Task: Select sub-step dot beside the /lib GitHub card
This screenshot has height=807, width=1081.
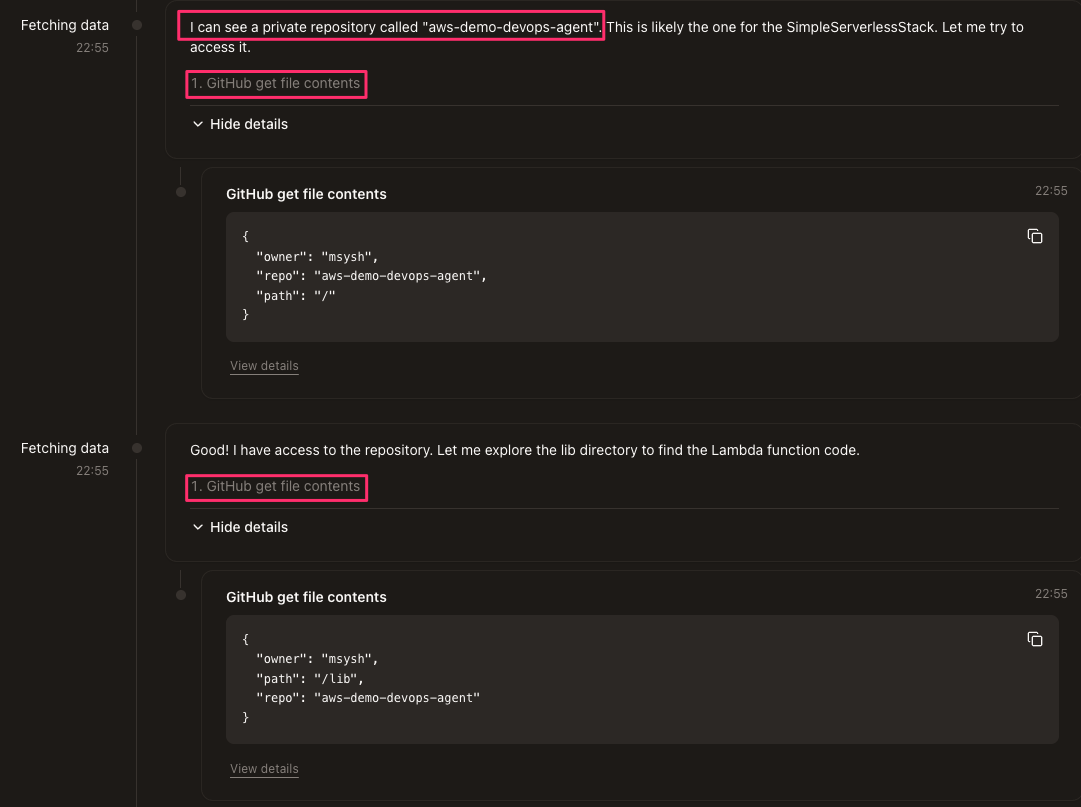Action: pos(181,595)
